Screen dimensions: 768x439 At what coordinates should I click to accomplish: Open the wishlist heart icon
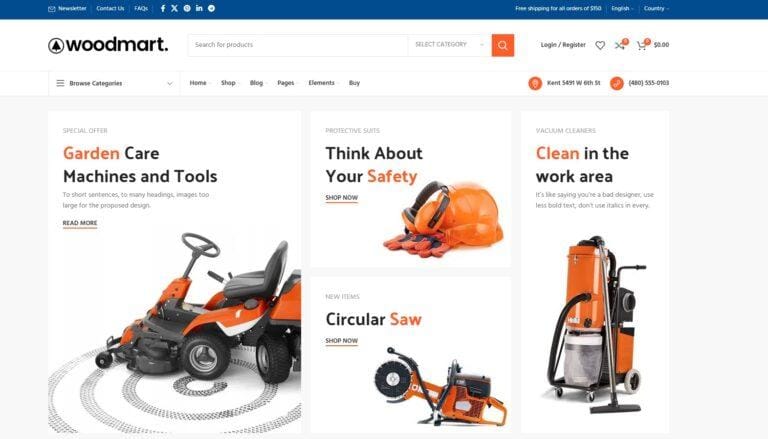(x=600, y=45)
